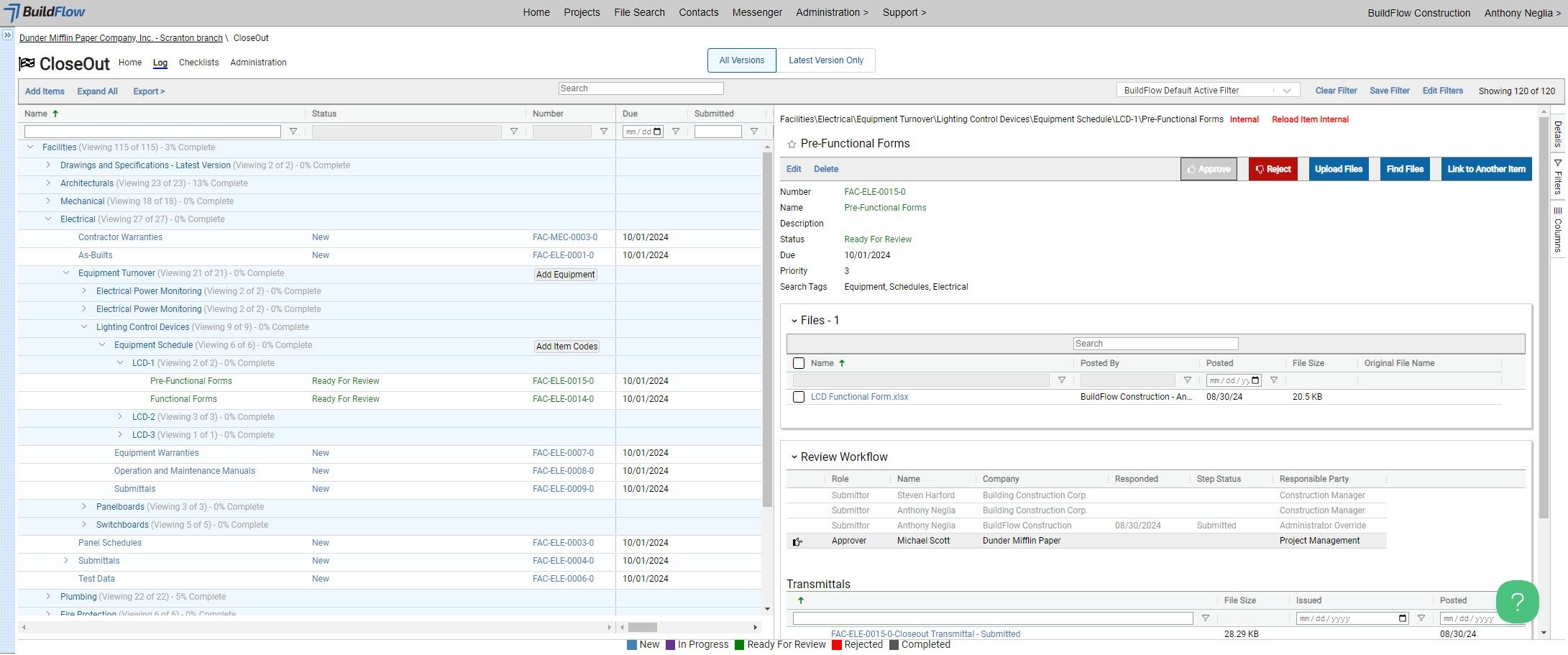Open the Name column filter funnel icon

(x=293, y=132)
